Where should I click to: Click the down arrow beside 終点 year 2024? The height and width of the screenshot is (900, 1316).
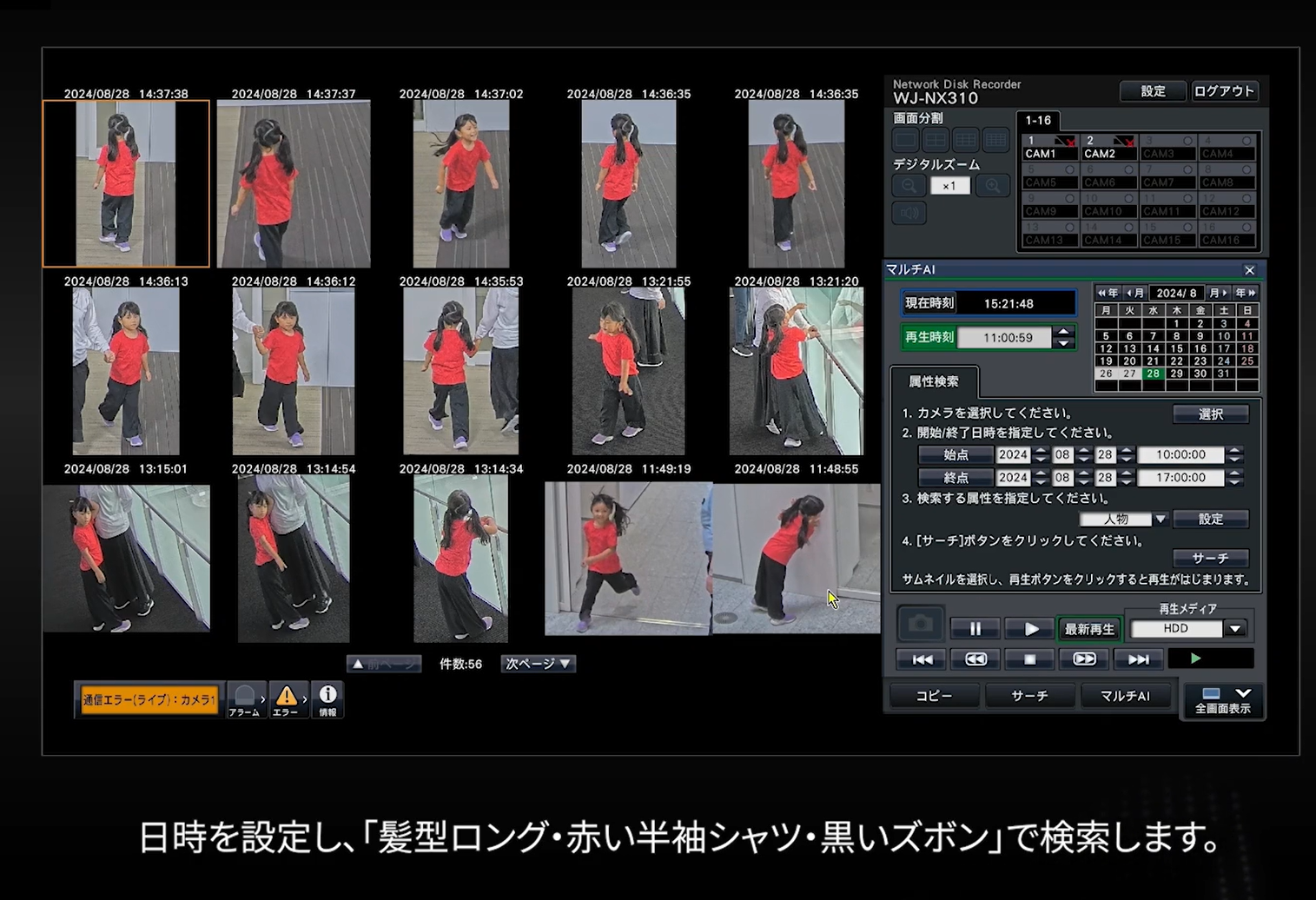1041,482
